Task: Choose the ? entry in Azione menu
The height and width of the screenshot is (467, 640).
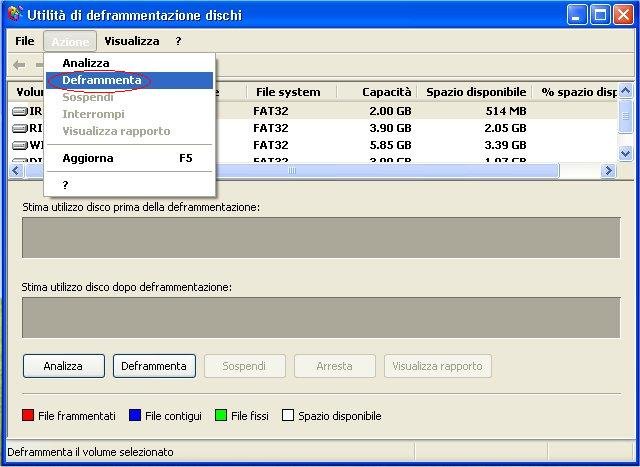Action: [130, 185]
